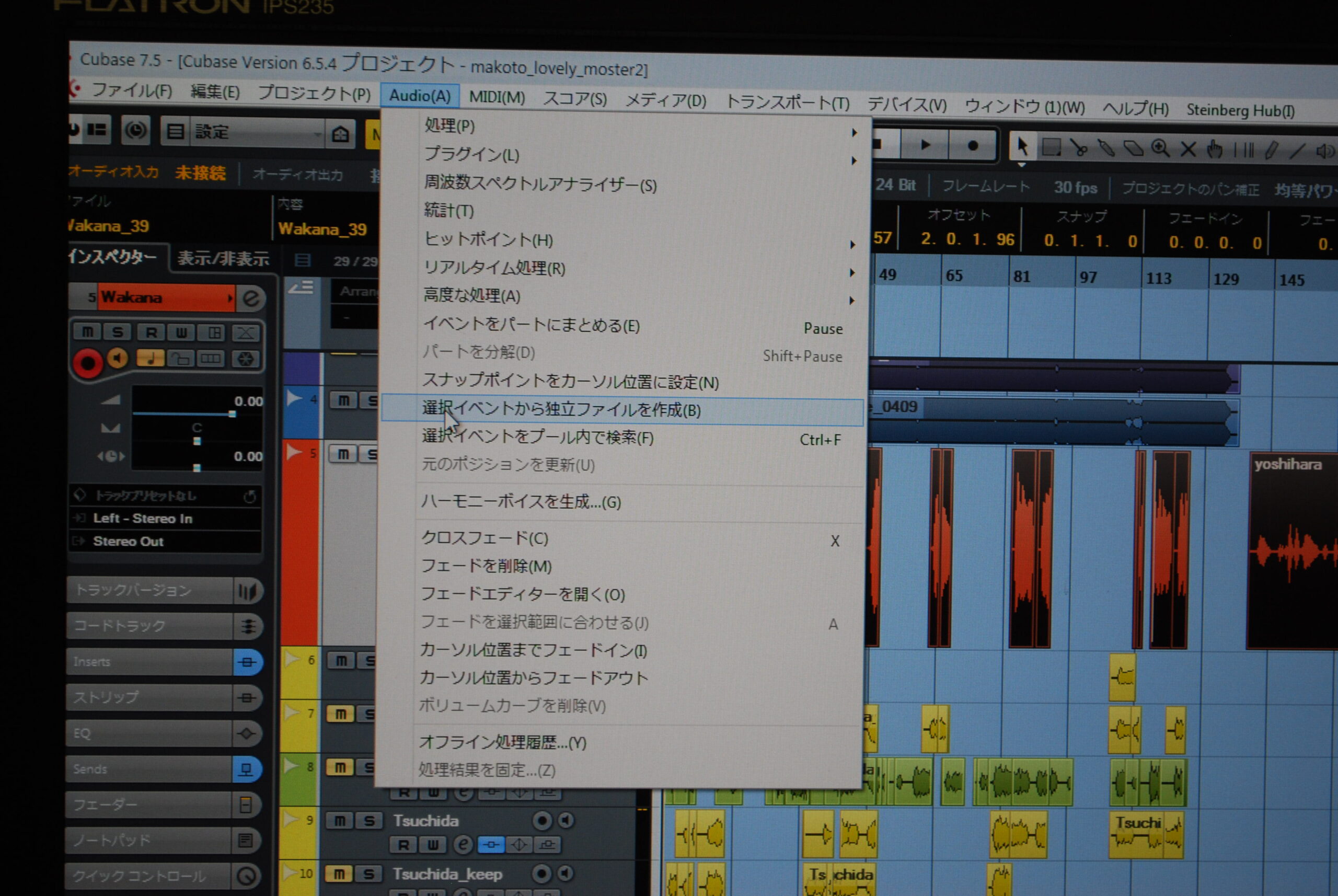Choose クロスフェード(C) menu entry
1338x896 pixels.
tap(621, 538)
